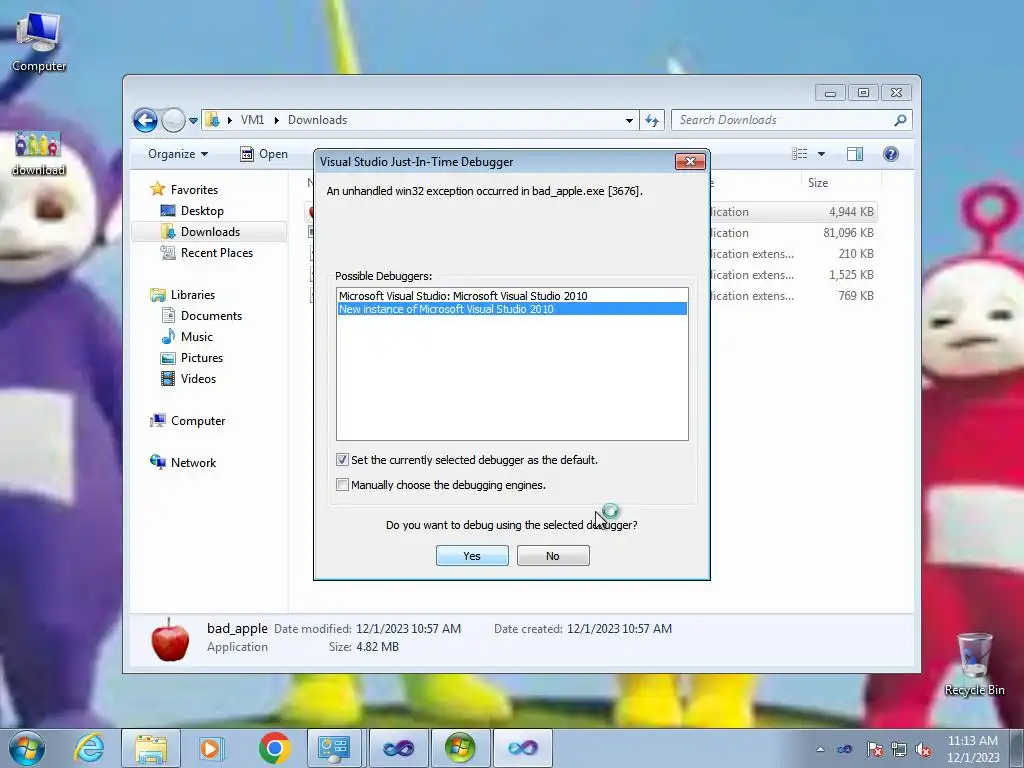The image size is (1024, 768).
Task: Click Date modified value in details pane
Action: click(x=408, y=629)
